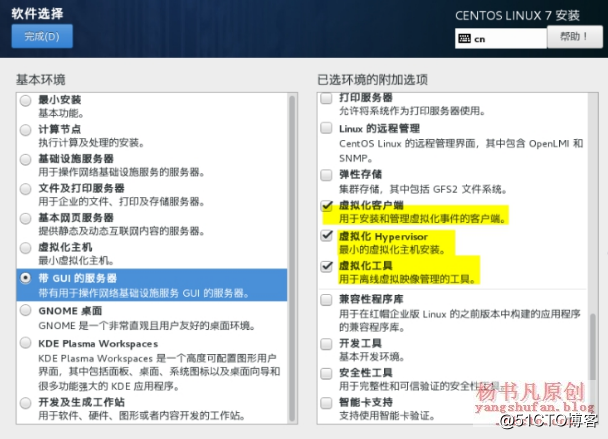Click the 已选环境的附加选项 section heading
The height and width of the screenshot is (439, 608).
click(372, 80)
